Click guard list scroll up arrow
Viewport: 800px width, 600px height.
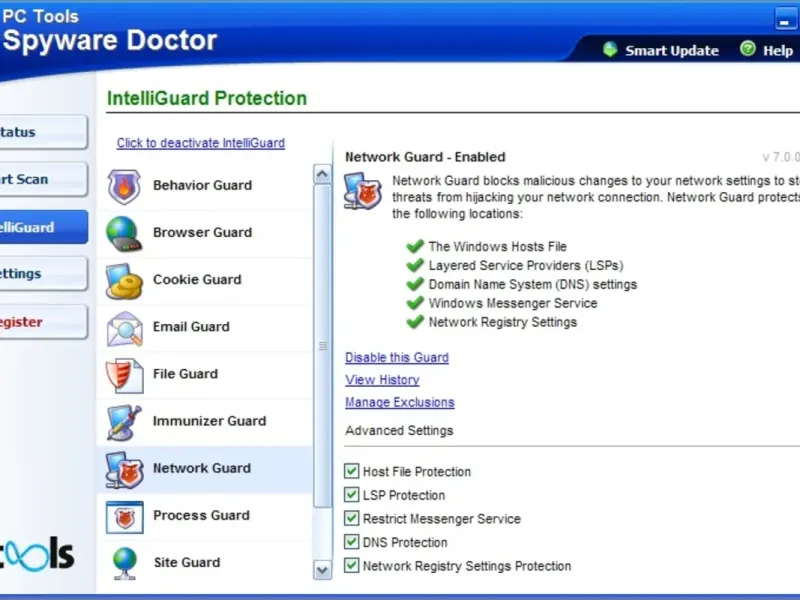(322, 174)
